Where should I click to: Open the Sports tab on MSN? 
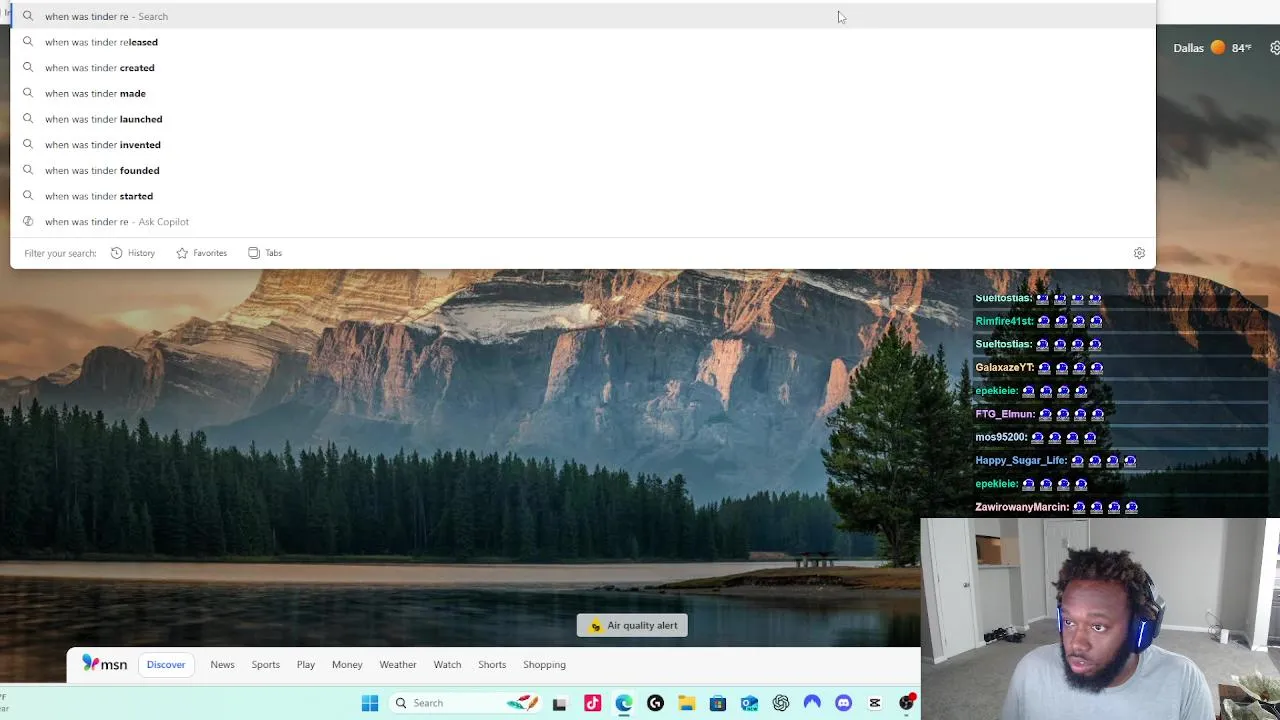click(266, 664)
